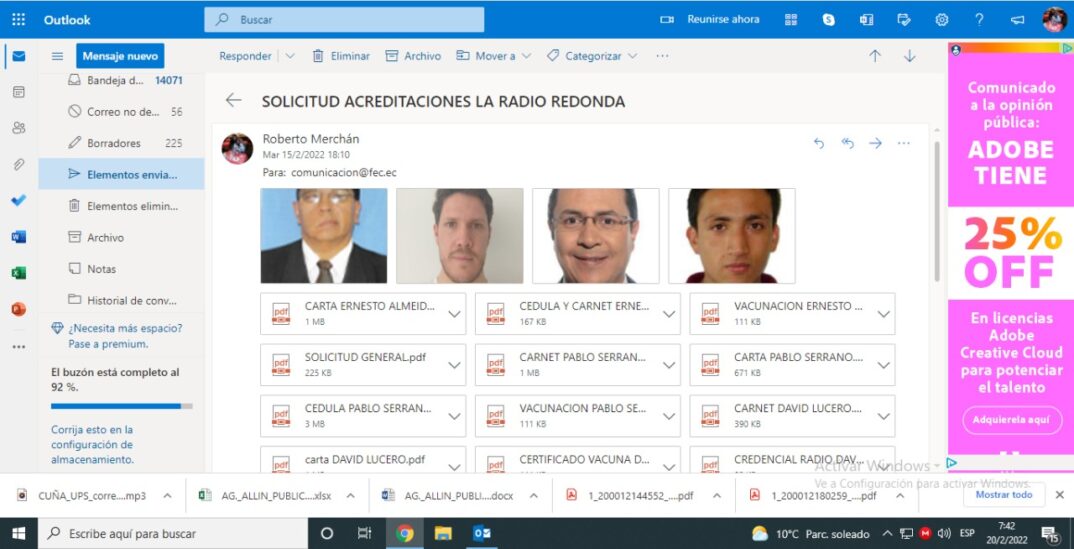Open more message actions ellipsis
Image resolution: width=1074 pixels, height=549 pixels.
pos(904,143)
